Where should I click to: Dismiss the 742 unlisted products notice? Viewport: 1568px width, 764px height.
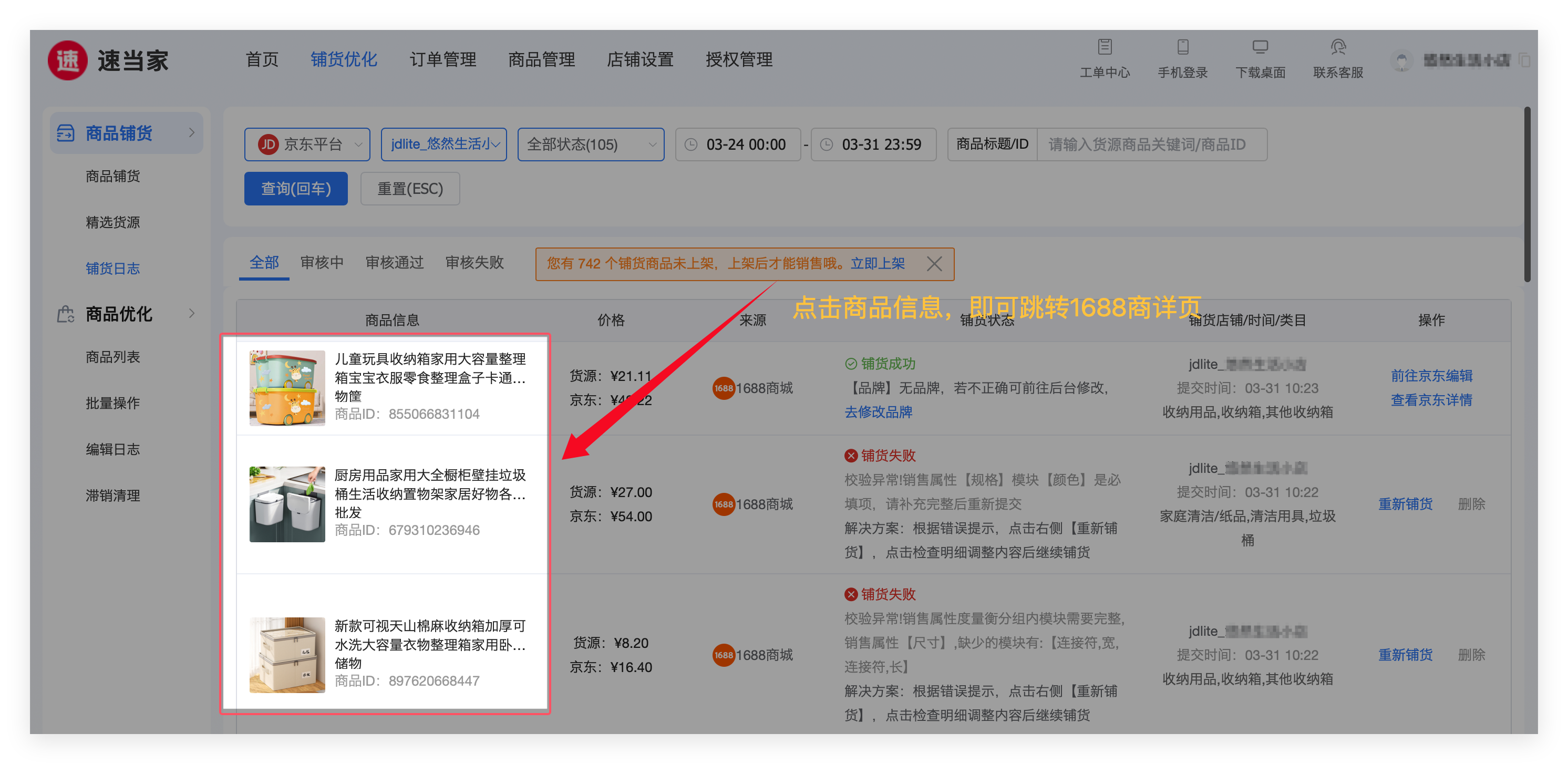coord(934,264)
